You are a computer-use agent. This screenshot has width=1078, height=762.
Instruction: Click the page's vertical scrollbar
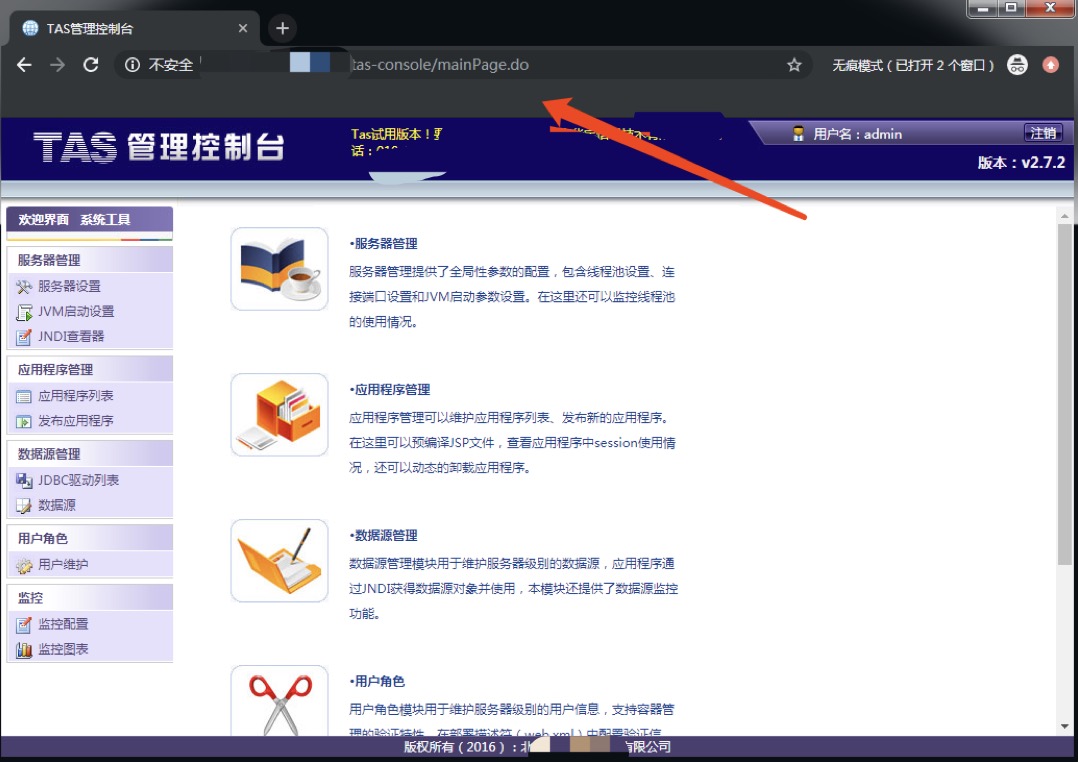click(1064, 390)
